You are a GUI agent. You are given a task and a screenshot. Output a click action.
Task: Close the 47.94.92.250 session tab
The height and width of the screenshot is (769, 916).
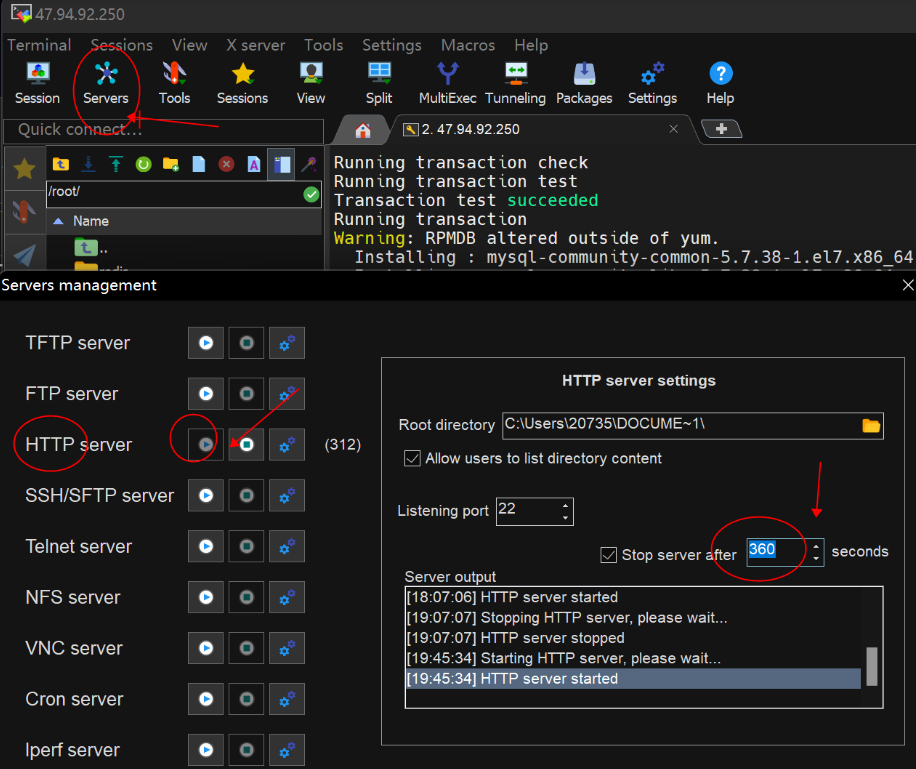click(x=674, y=129)
